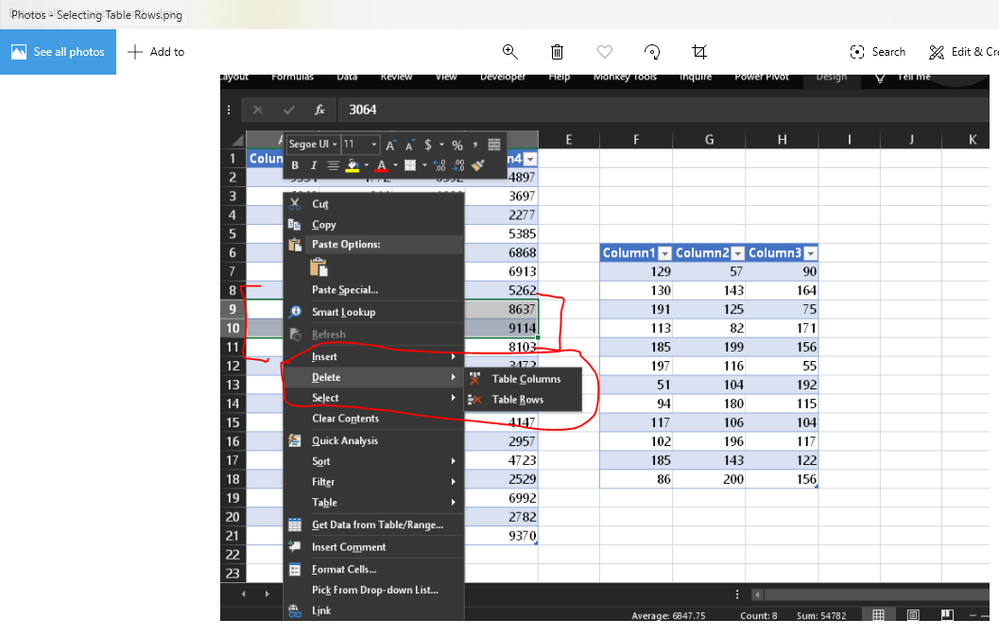Choose Insert Comment from context menu

pos(373,547)
